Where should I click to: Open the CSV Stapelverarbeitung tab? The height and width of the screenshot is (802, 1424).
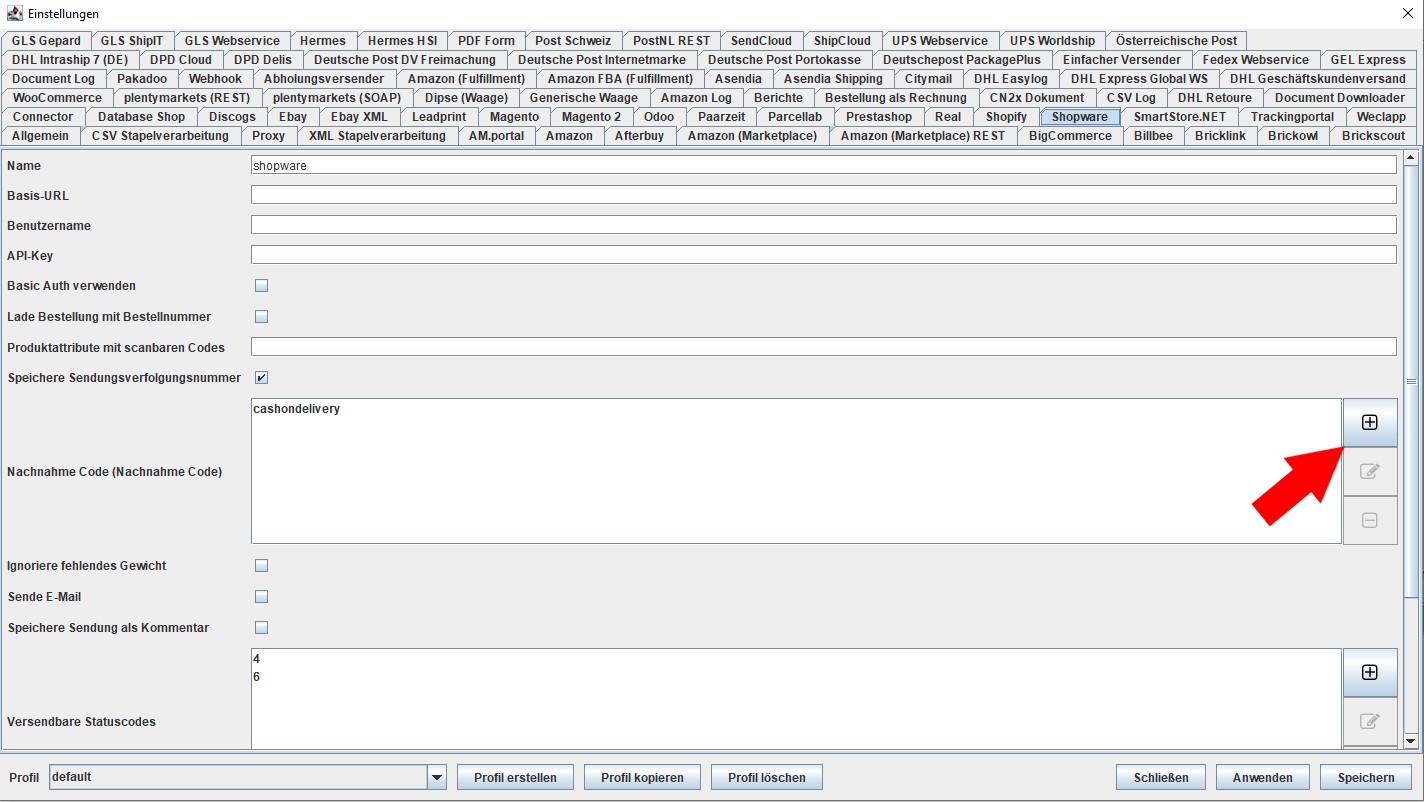(x=162, y=136)
